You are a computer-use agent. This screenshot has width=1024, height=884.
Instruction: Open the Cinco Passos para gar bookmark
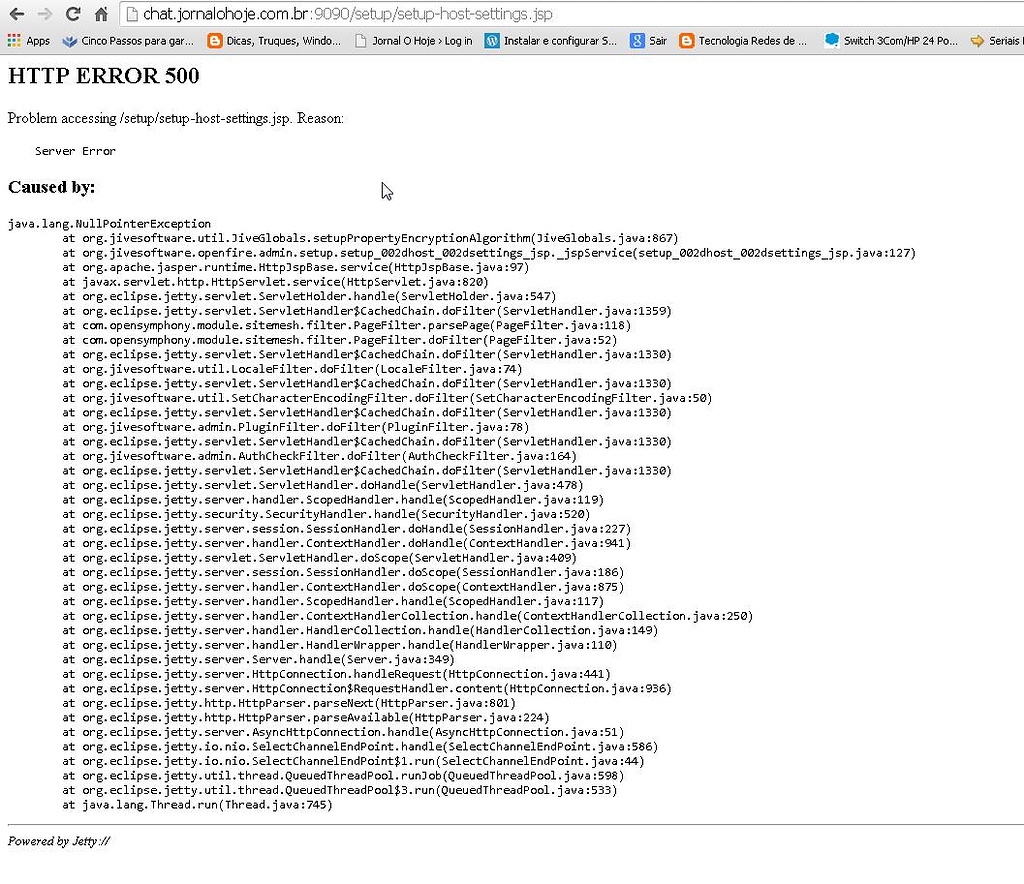click(x=120, y=41)
